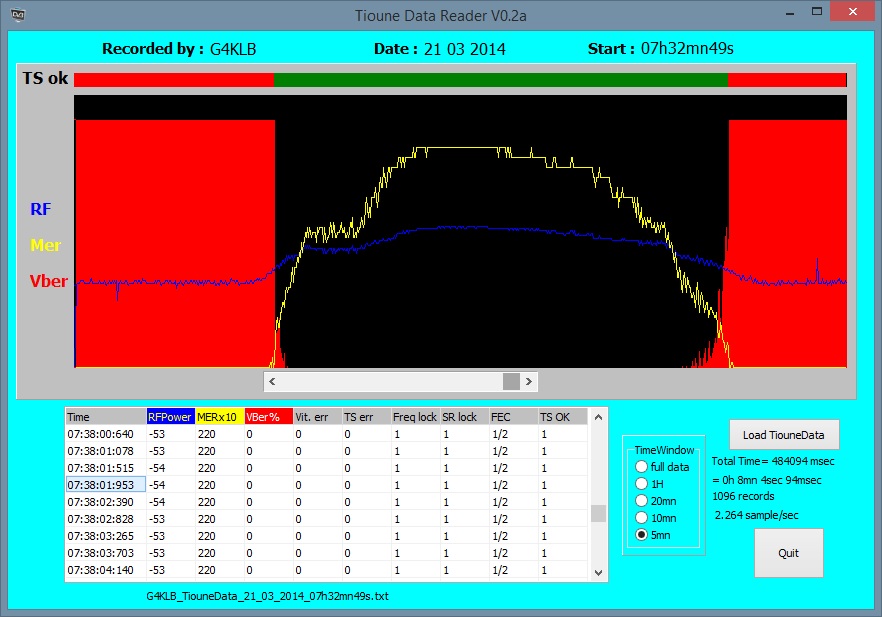Select the 07:38:01:515 time cell
Image resolution: width=882 pixels, height=617 pixels.
[x=106, y=468]
